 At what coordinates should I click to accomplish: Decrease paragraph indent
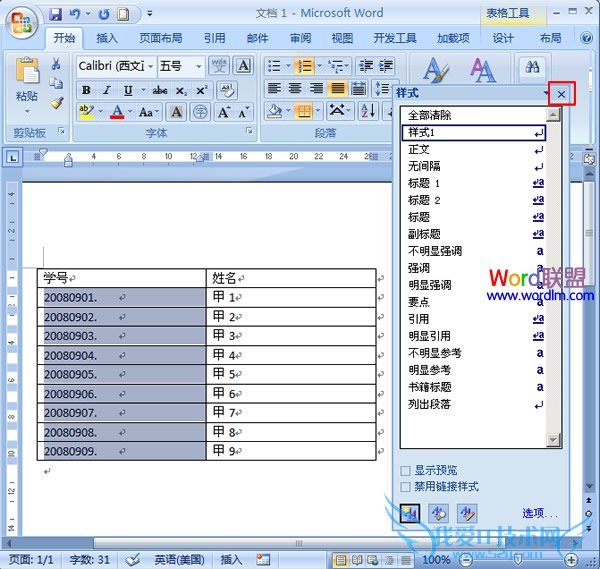click(x=366, y=66)
